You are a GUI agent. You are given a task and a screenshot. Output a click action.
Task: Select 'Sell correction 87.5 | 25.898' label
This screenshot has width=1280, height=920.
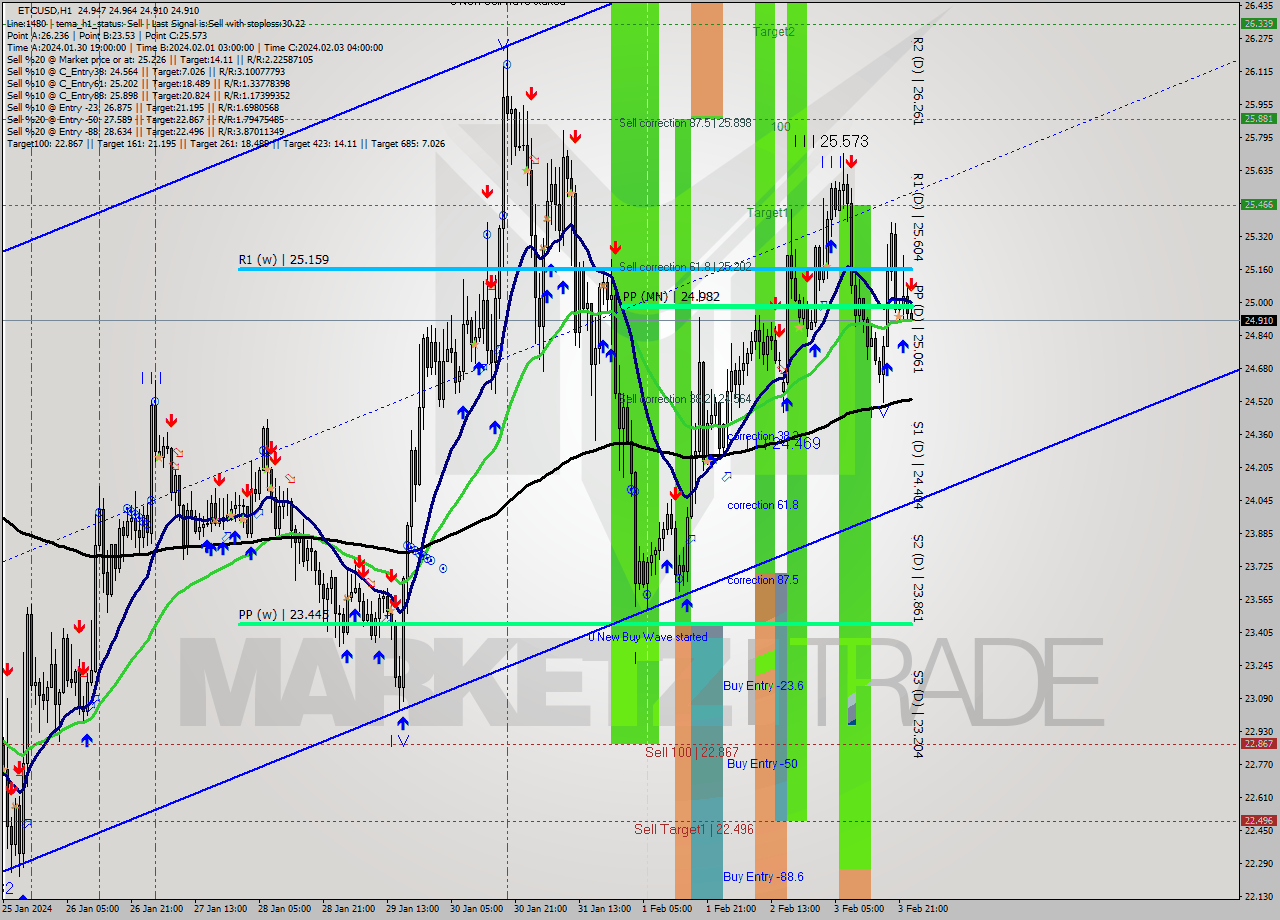(x=685, y=123)
